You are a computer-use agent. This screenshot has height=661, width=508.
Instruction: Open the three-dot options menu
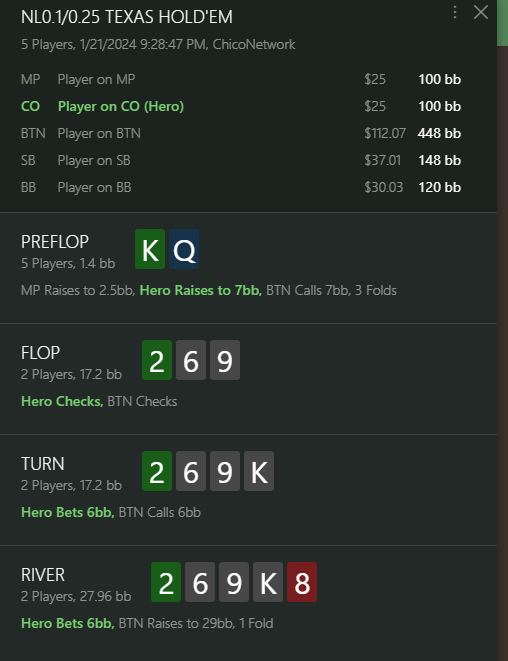[454, 12]
